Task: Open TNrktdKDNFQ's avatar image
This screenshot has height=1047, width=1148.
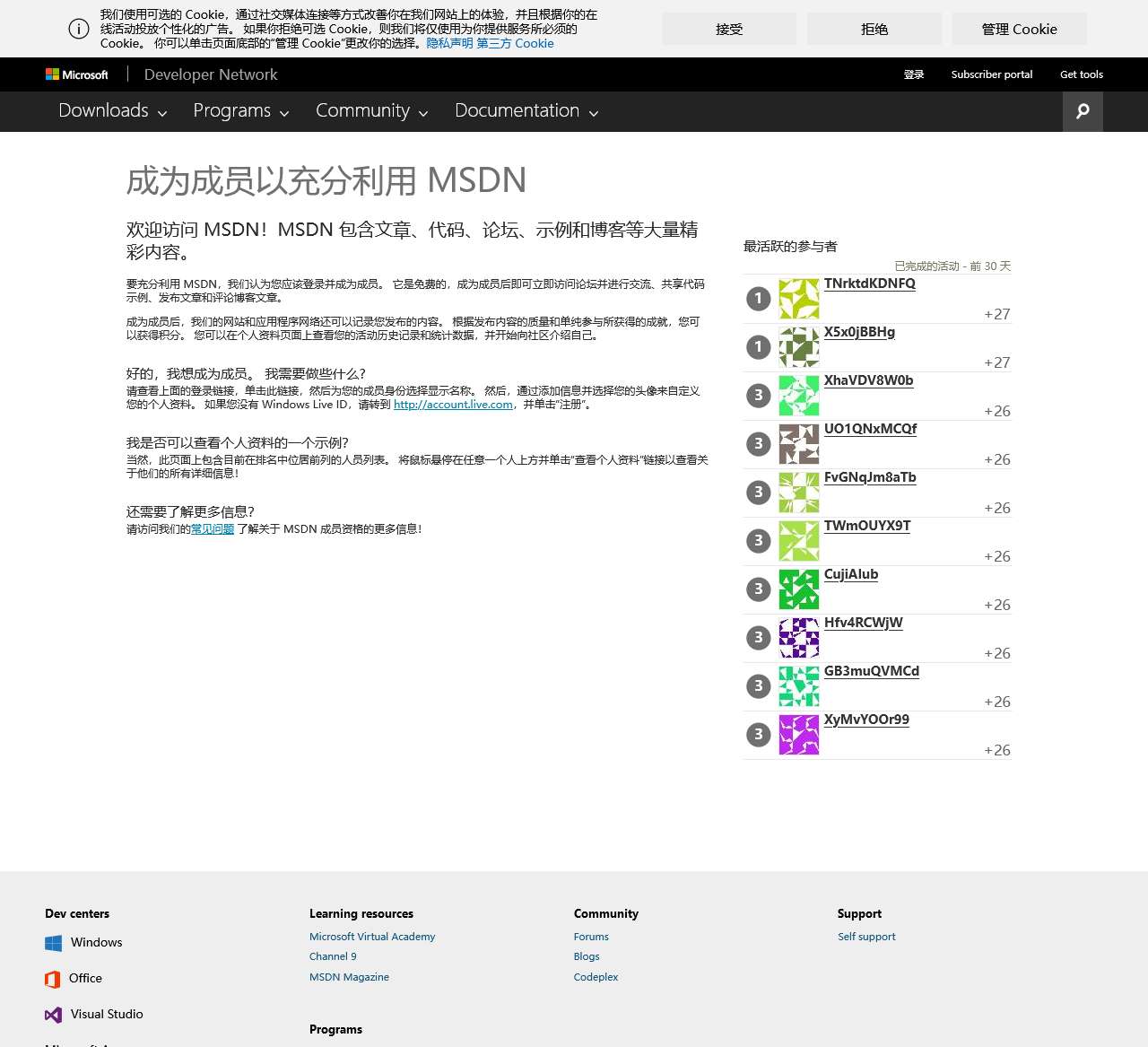Action: (x=798, y=299)
